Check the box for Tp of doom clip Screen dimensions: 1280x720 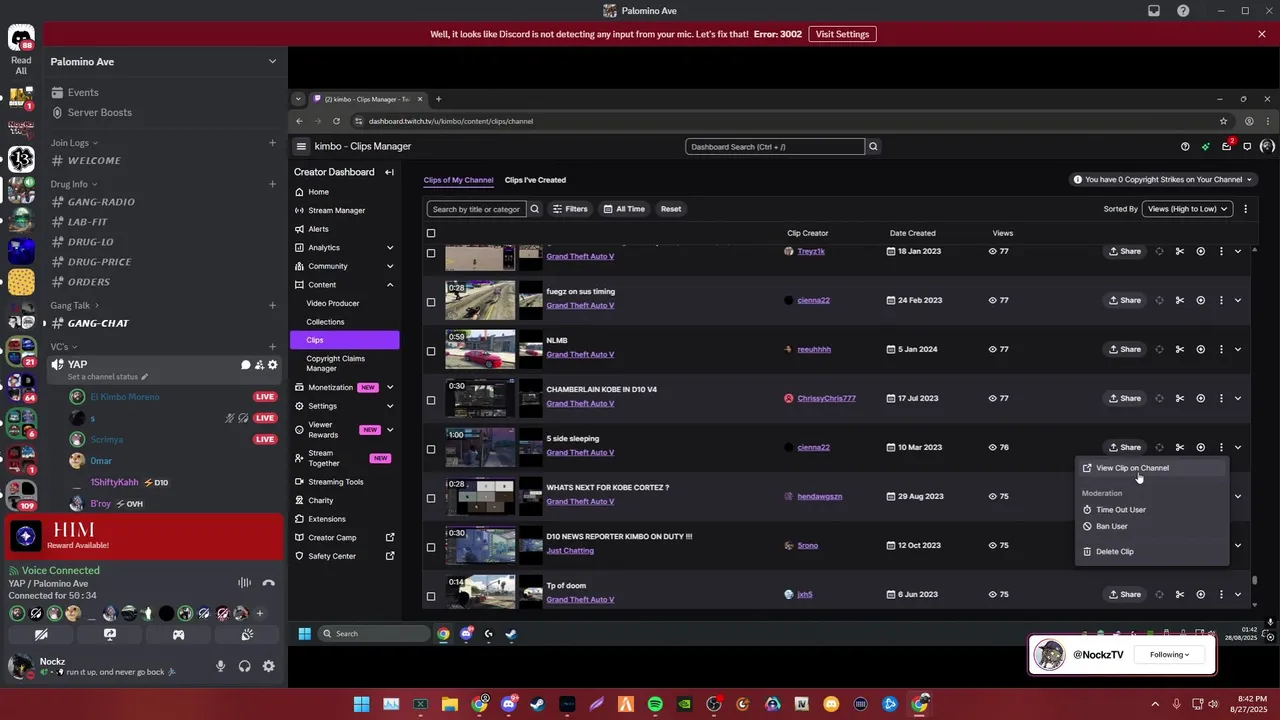pos(431,596)
